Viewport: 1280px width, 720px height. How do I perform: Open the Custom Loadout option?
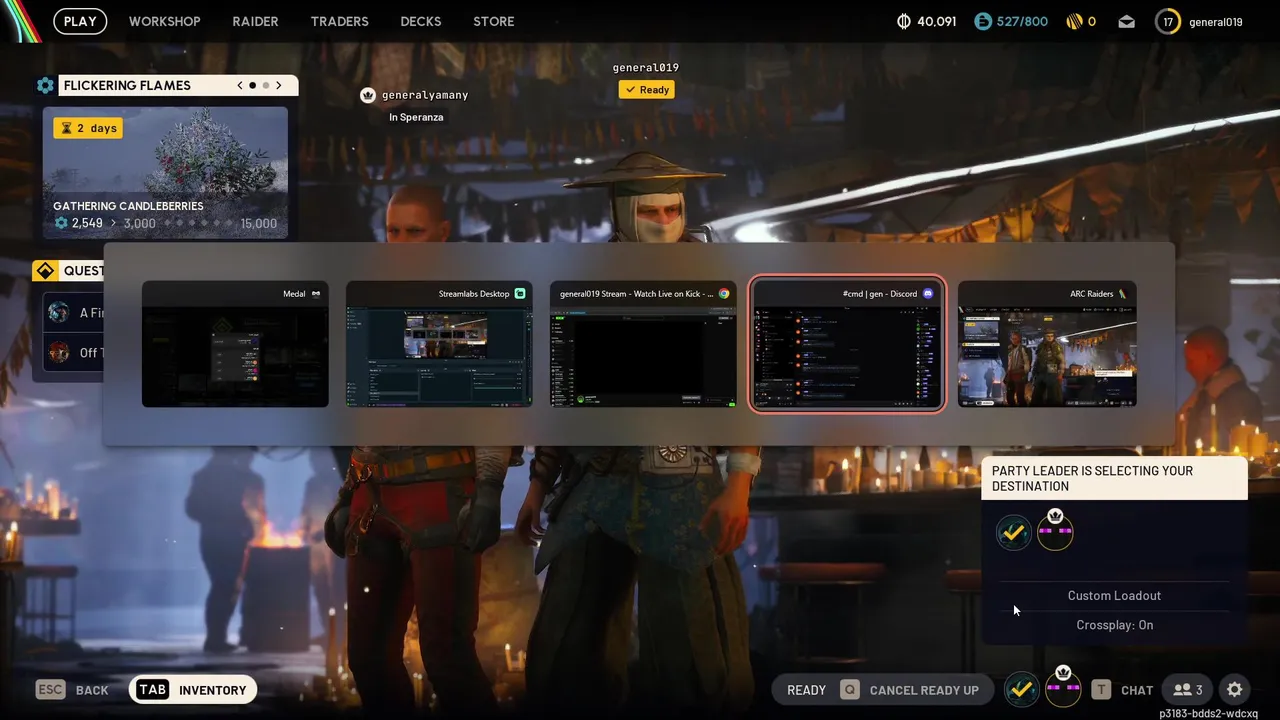pyautogui.click(x=1114, y=595)
